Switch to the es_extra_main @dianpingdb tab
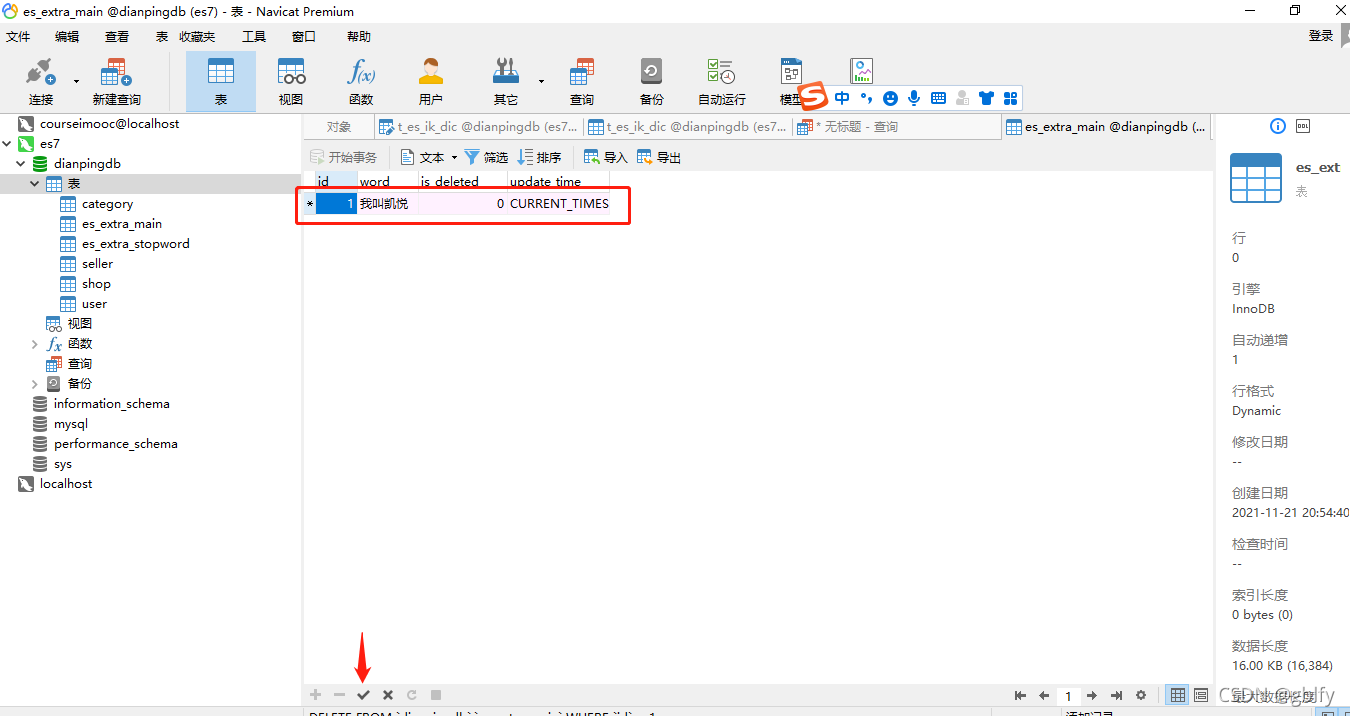Screen dimensions: 1350x716 pyautogui.click(x=1106, y=127)
